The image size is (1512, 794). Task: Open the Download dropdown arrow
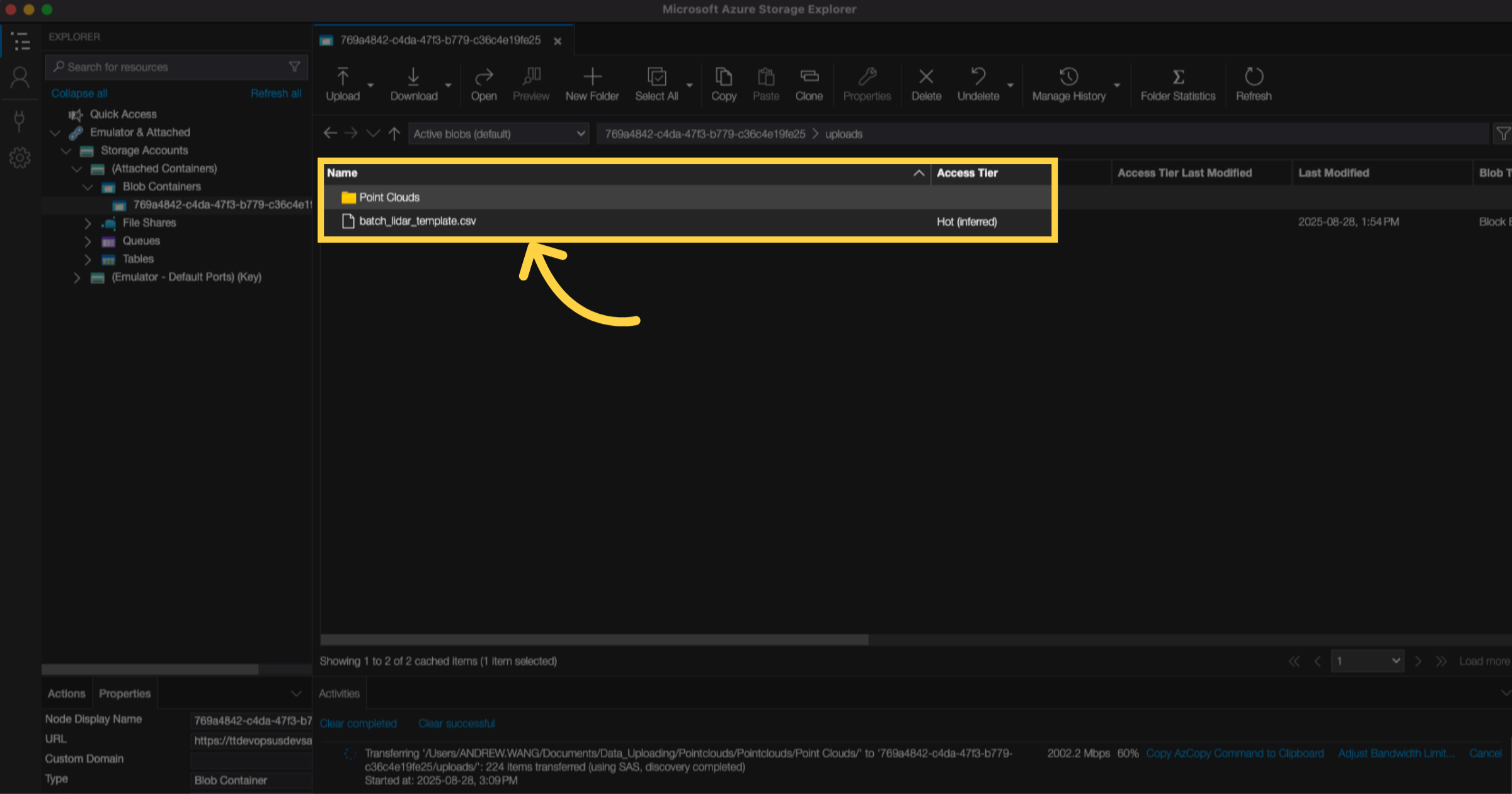tap(448, 85)
